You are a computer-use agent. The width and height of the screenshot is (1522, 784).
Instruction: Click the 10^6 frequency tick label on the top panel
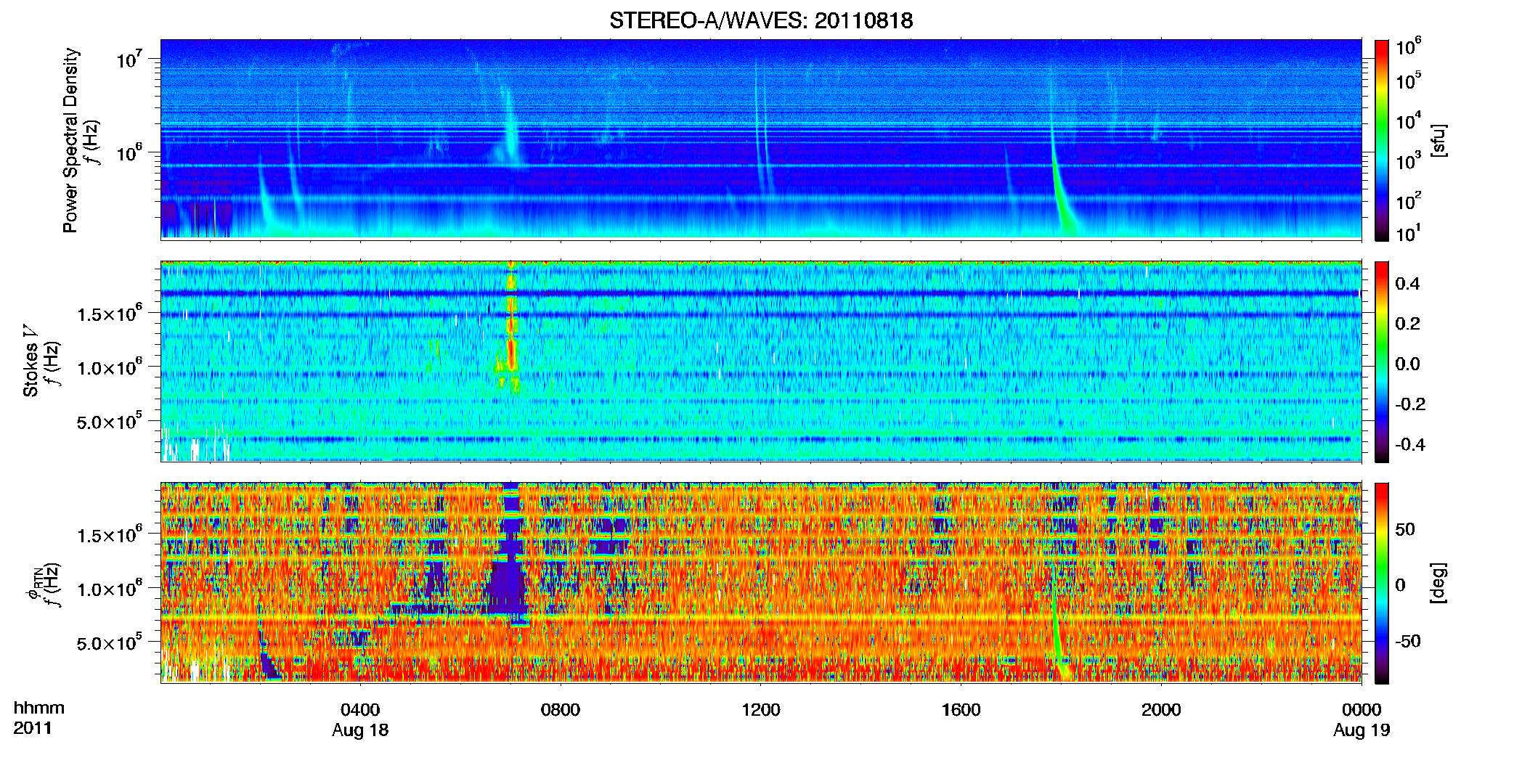coord(129,152)
